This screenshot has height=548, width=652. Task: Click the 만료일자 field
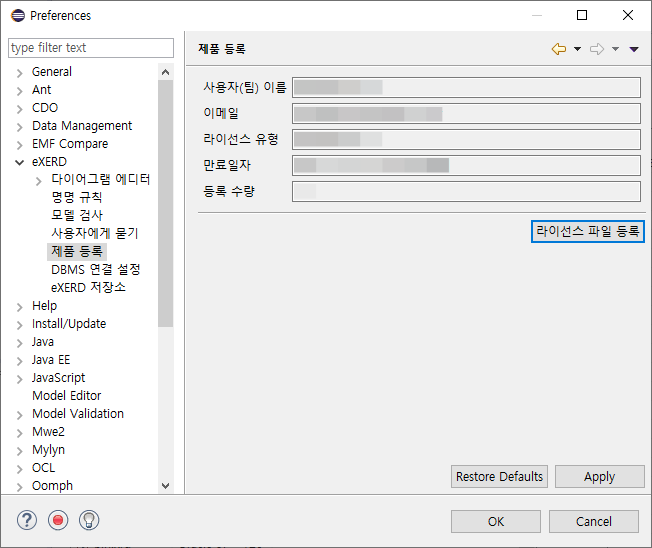466,165
